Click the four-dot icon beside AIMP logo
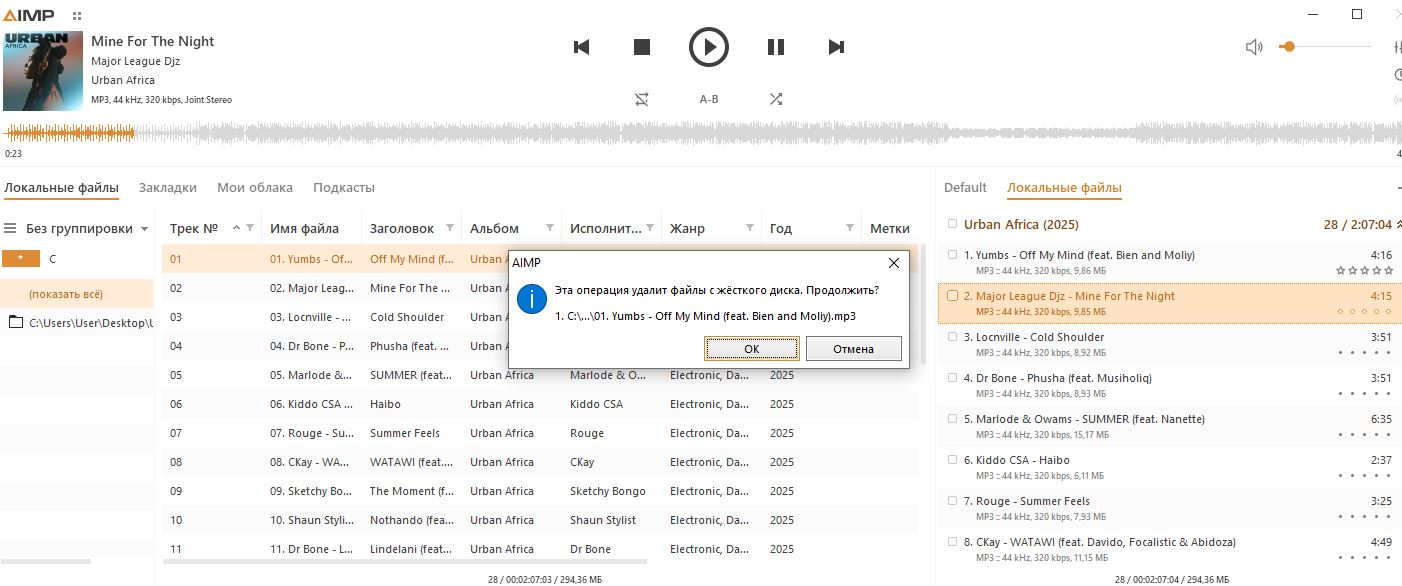The image size is (1402, 586). [x=78, y=16]
